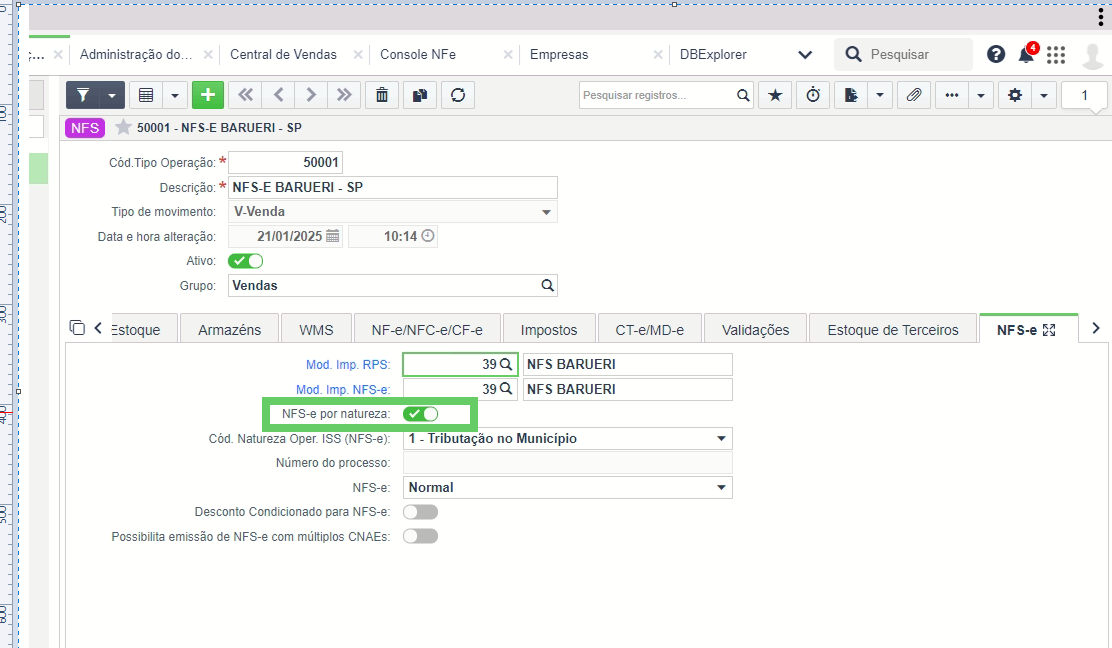Enable Desconto Condicionado para NFS-e

421,512
